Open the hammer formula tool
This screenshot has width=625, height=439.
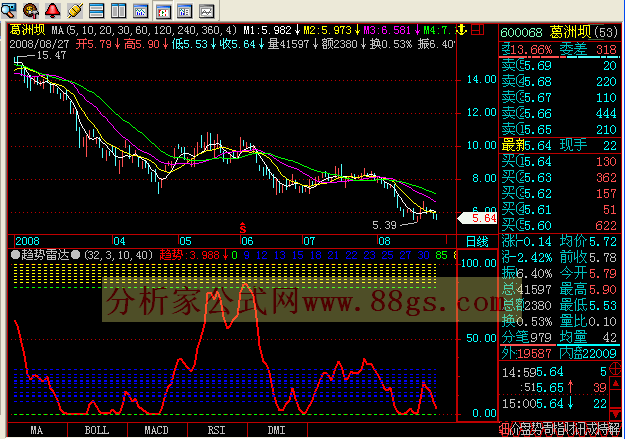[31, 10]
